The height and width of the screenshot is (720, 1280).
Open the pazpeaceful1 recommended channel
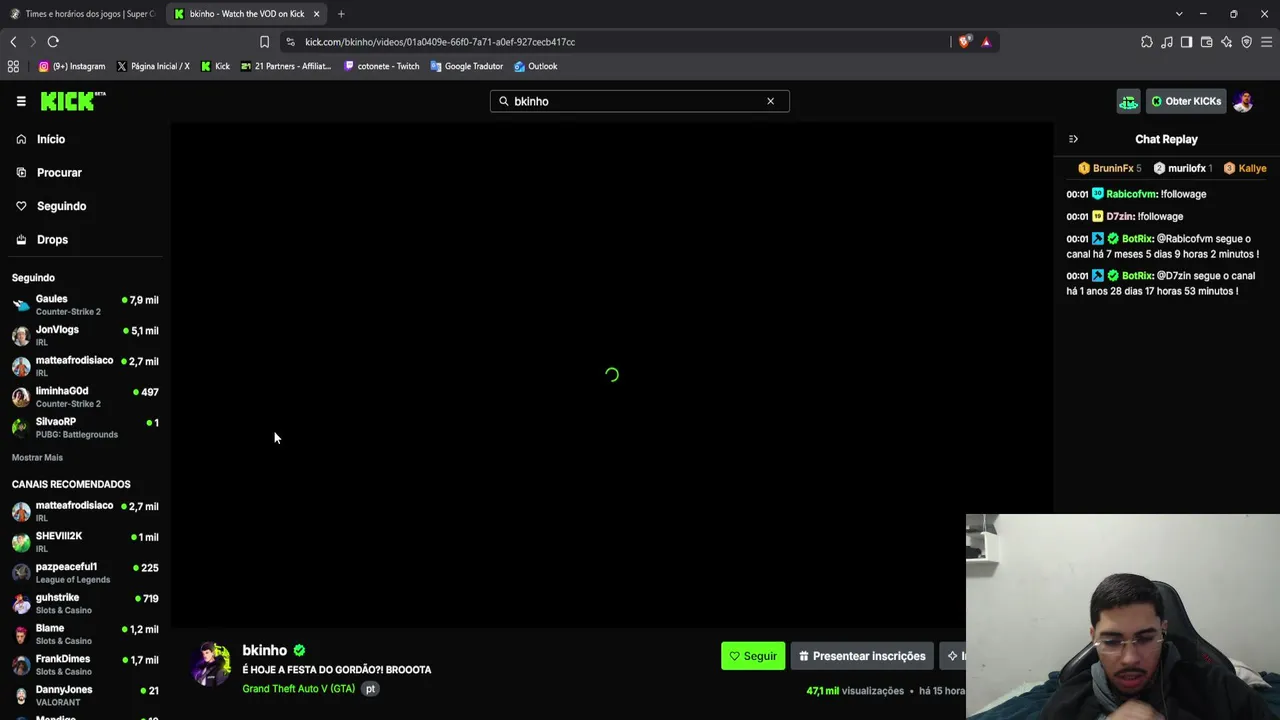85,573
